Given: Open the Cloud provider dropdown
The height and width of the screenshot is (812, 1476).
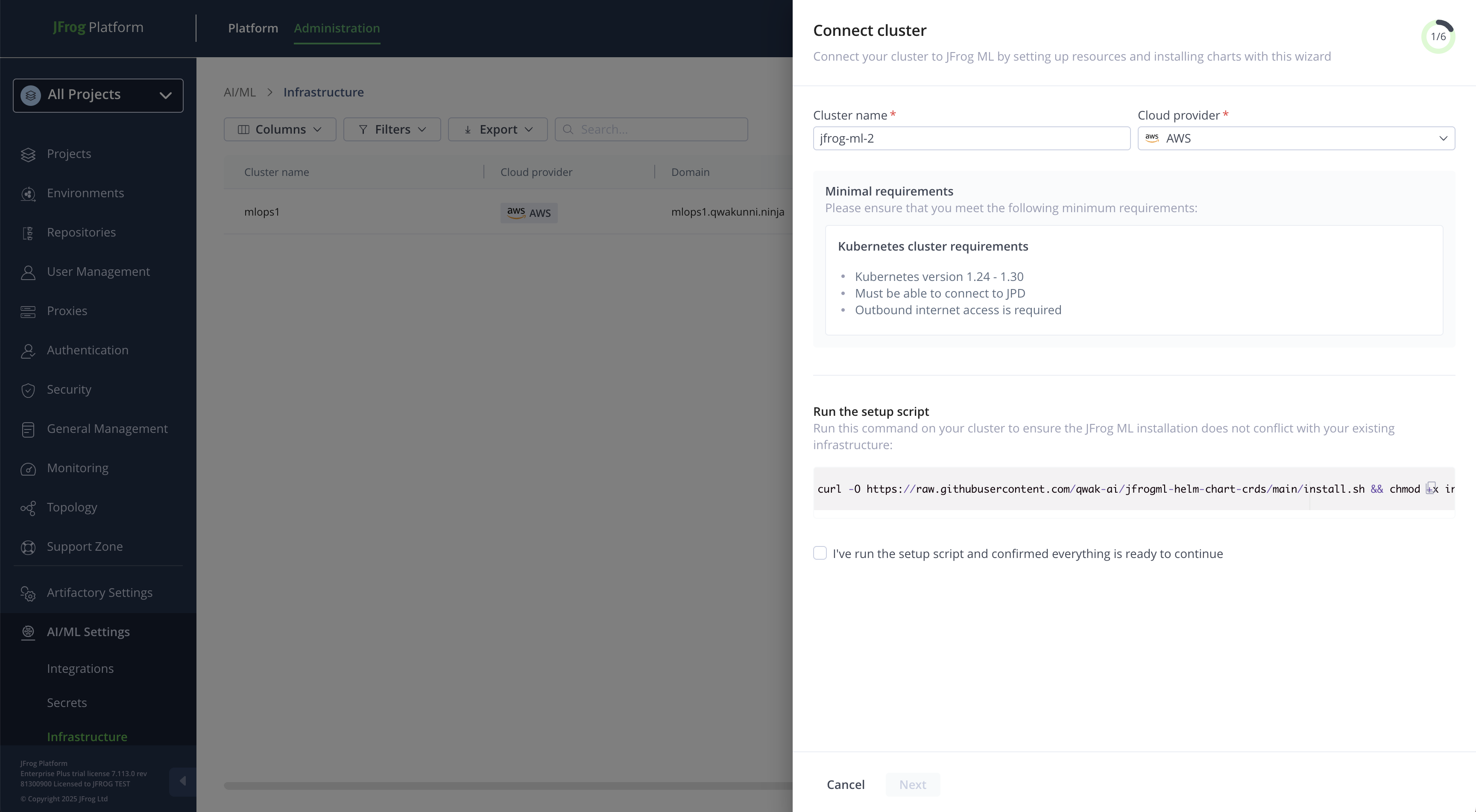Looking at the screenshot, I should (x=1295, y=139).
